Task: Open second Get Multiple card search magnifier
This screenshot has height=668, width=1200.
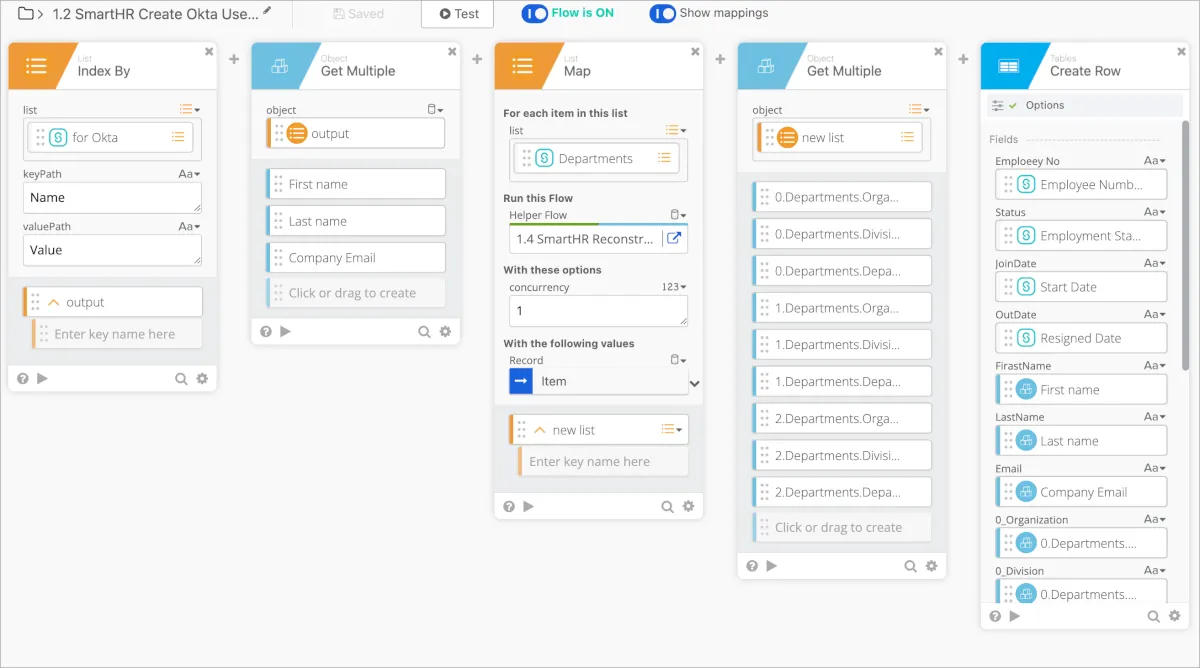Action: coord(910,566)
